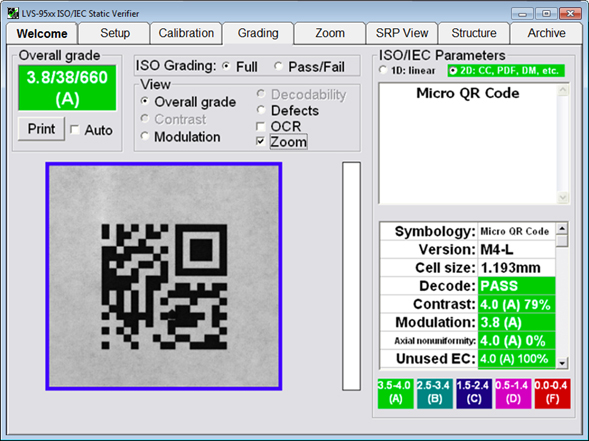Uncheck the Zoom checkbox
Image resolution: width=589 pixels, height=441 pixels.
point(260,142)
